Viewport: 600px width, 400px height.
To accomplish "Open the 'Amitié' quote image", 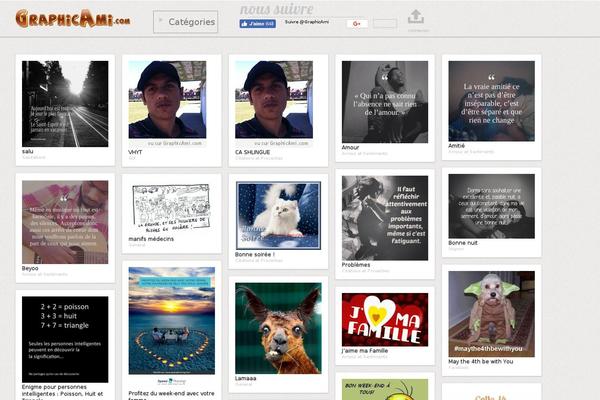I will tap(492, 101).
